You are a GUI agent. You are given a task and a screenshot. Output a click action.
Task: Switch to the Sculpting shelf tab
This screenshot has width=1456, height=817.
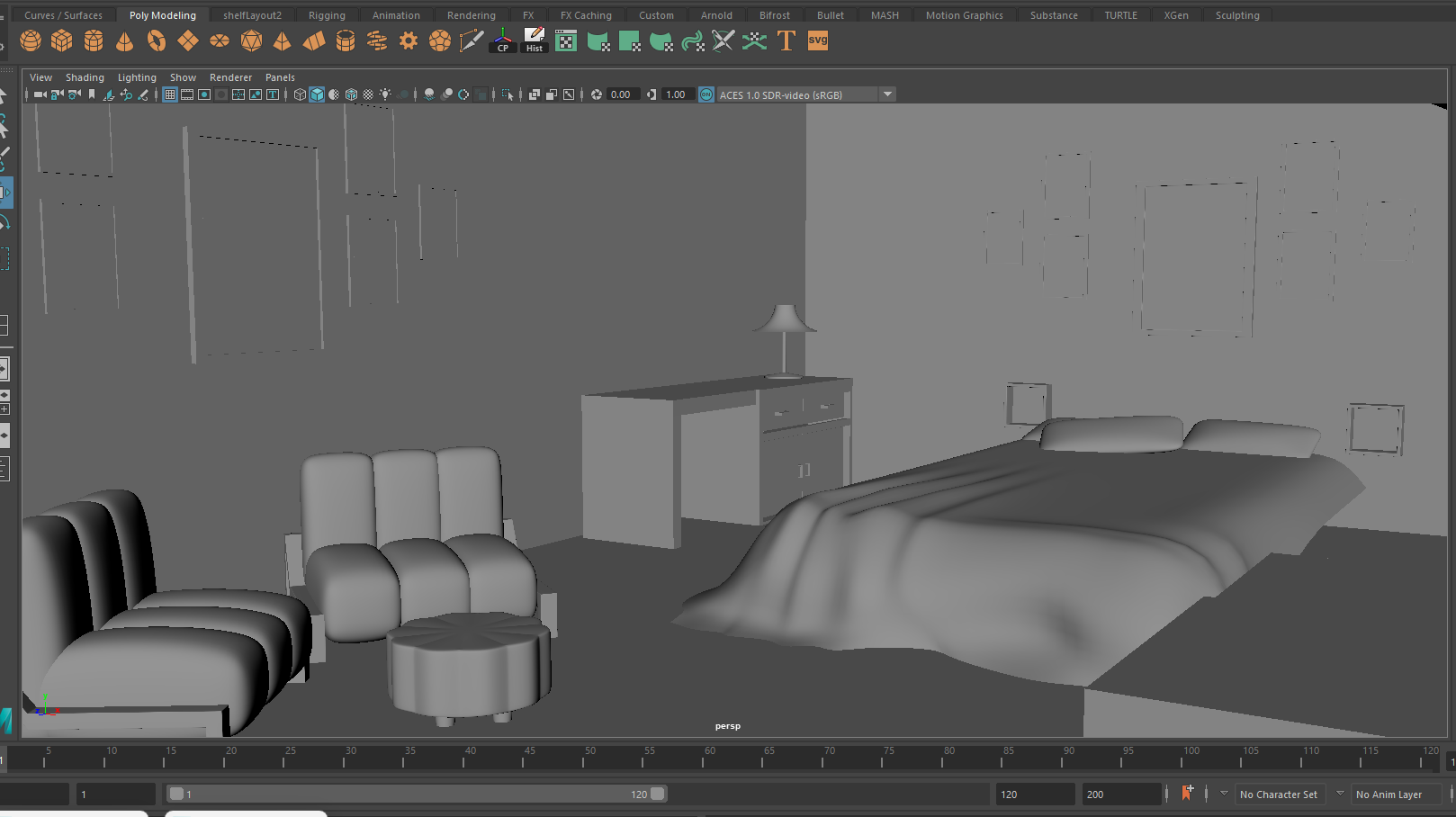coord(1236,15)
